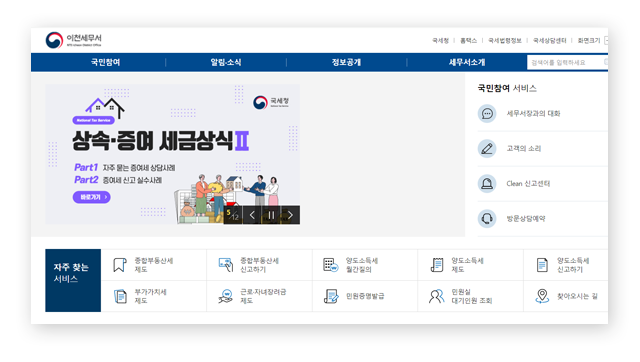The image size is (640, 362).
Task: Click the 5/12 slide counter
Action: coord(233,215)
